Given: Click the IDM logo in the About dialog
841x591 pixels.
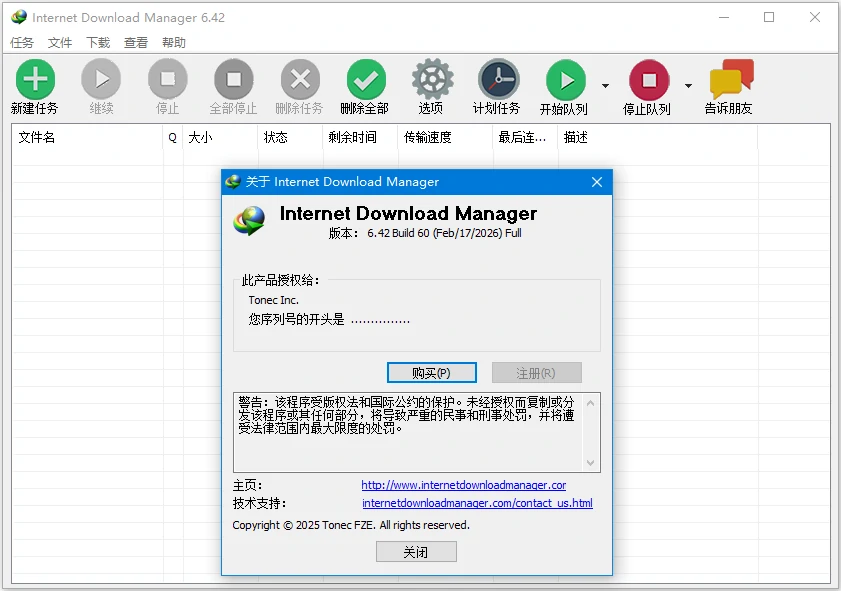Looking at the screenshot, I should click(250, 220).
